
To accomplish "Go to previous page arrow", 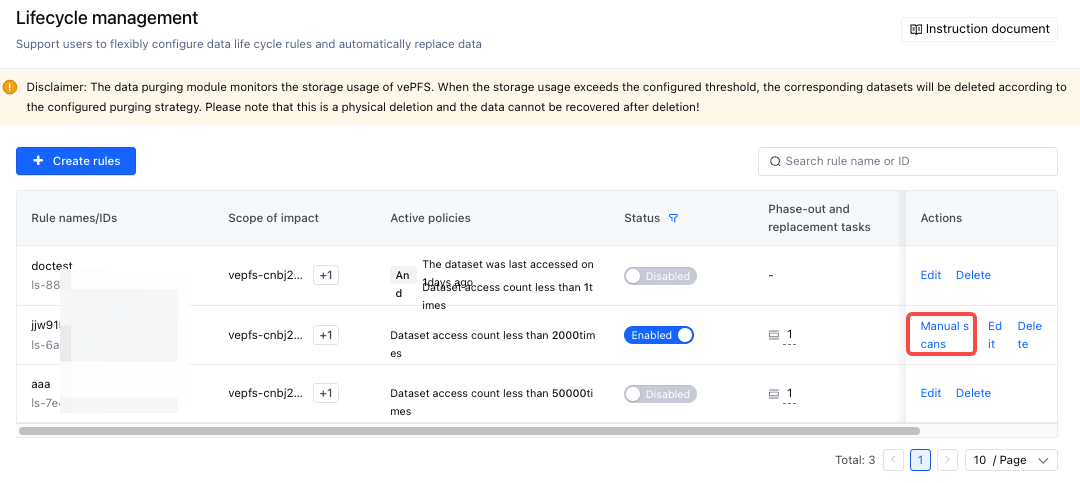I will click(893, 460).
